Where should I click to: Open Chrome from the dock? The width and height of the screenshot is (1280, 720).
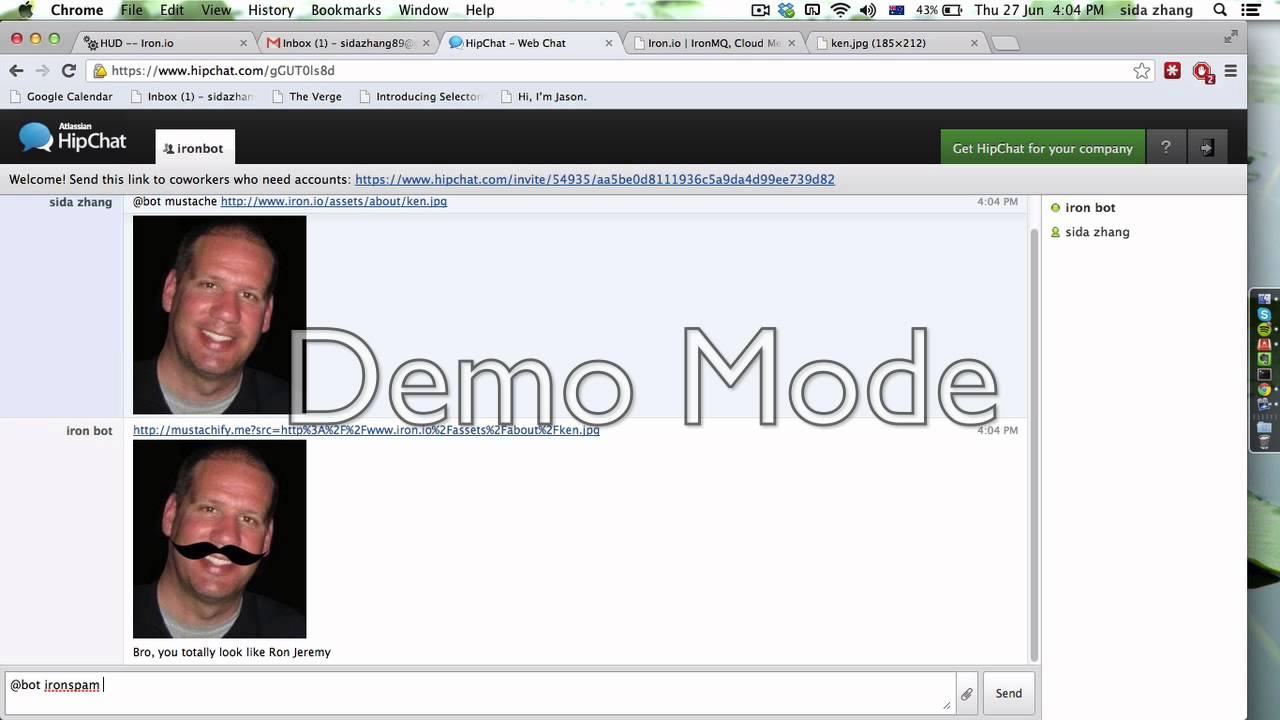point(1264,390)
